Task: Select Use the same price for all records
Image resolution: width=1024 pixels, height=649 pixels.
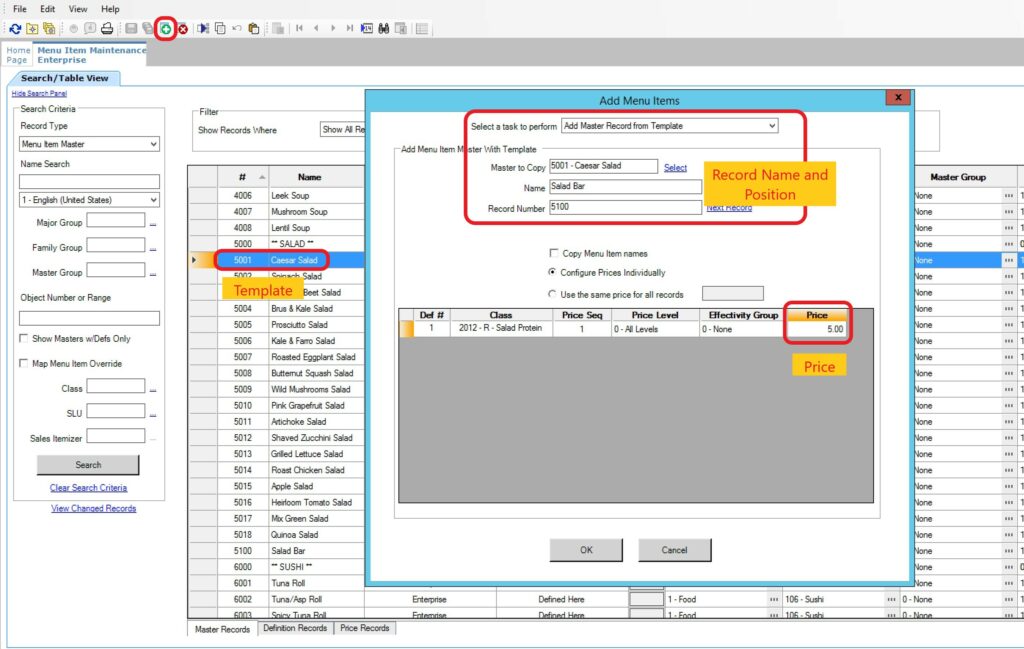Action: tap(552, 294)
